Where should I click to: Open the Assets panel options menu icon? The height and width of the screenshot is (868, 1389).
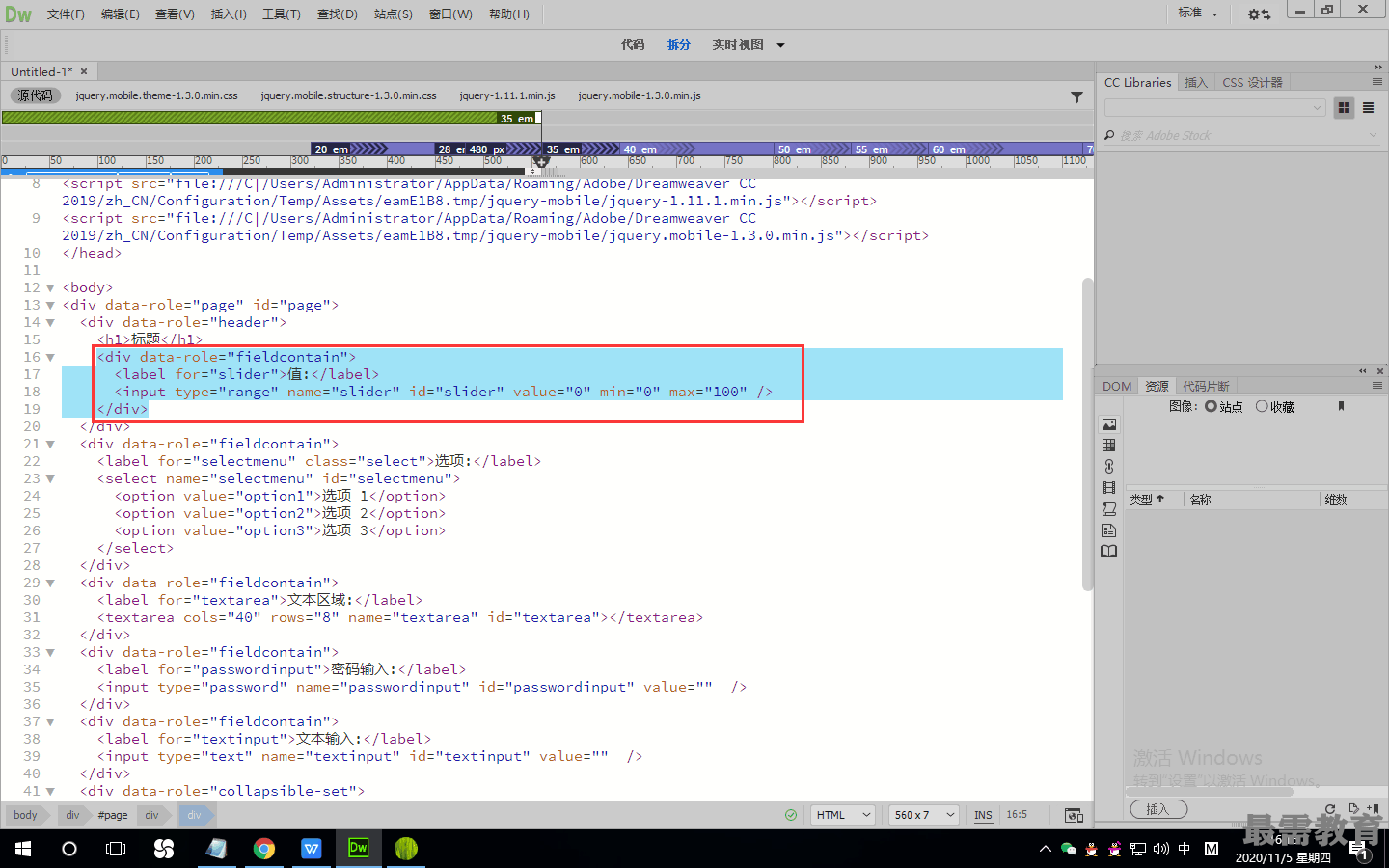pyautogui.click(x=1377, y=386)
